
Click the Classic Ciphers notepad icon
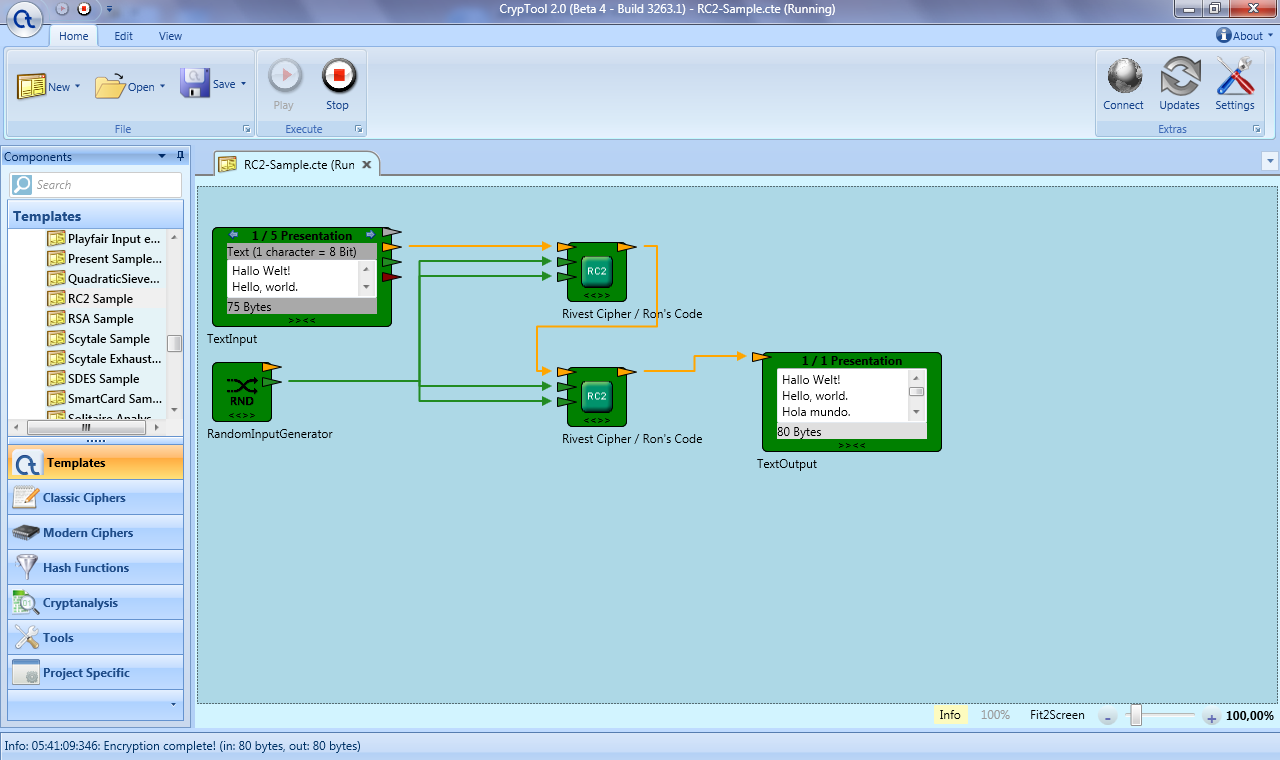pyautogui.click(x=26, y=498)
